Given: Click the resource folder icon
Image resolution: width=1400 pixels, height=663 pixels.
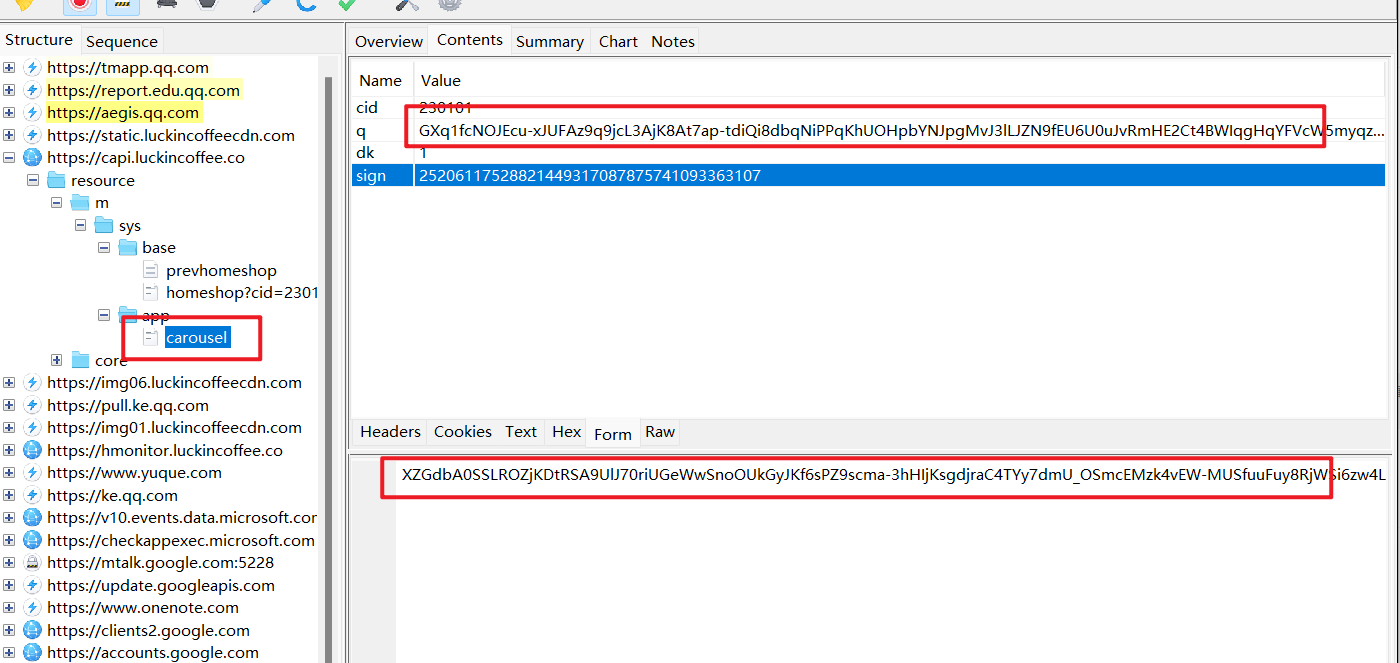Looking at the screenshot, I should click(57, 180).
